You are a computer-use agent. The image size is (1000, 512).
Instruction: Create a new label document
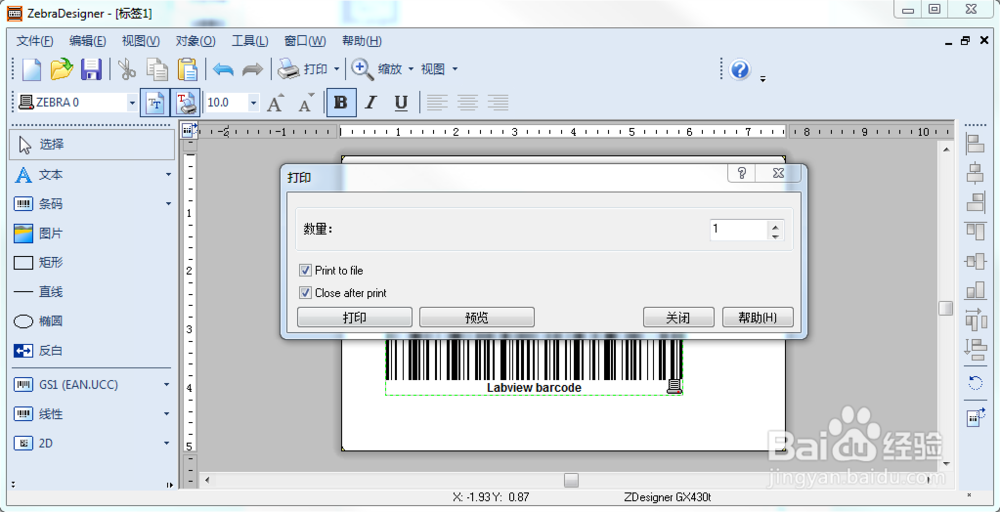click(x=31, y=69)
